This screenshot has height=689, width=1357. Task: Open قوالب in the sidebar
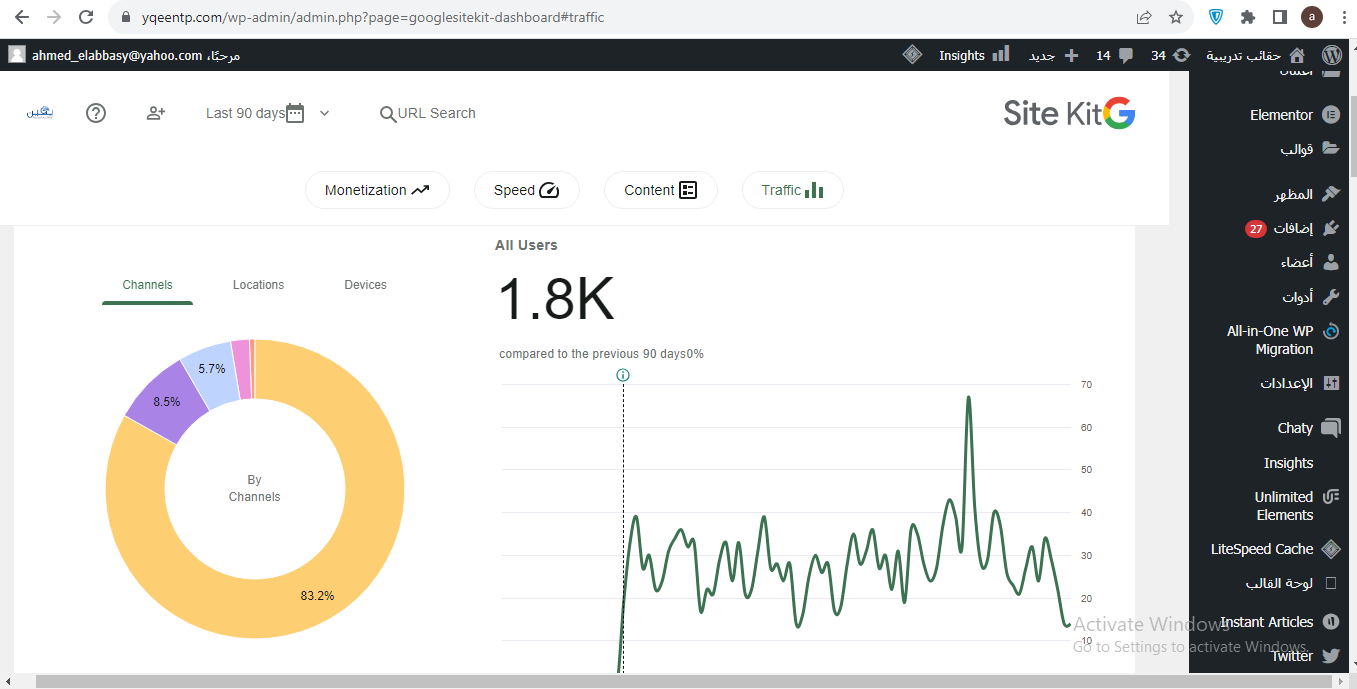[1297, 149]
